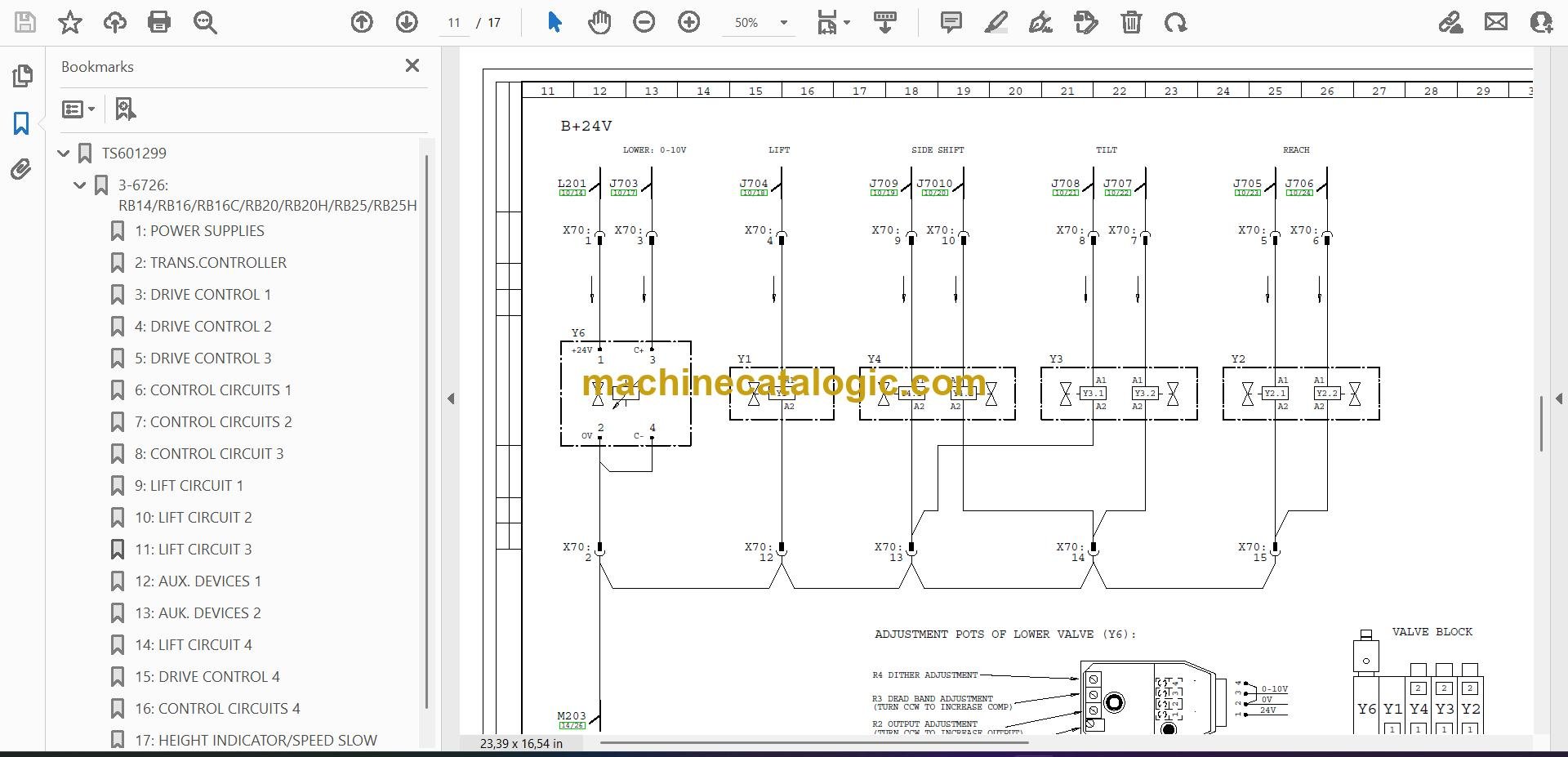Image resolution: width=1568 pixels, height=757 pixels.
Task: Select the 3-6726 RB14/RB16 bookmark
Action: pos(267,195)
